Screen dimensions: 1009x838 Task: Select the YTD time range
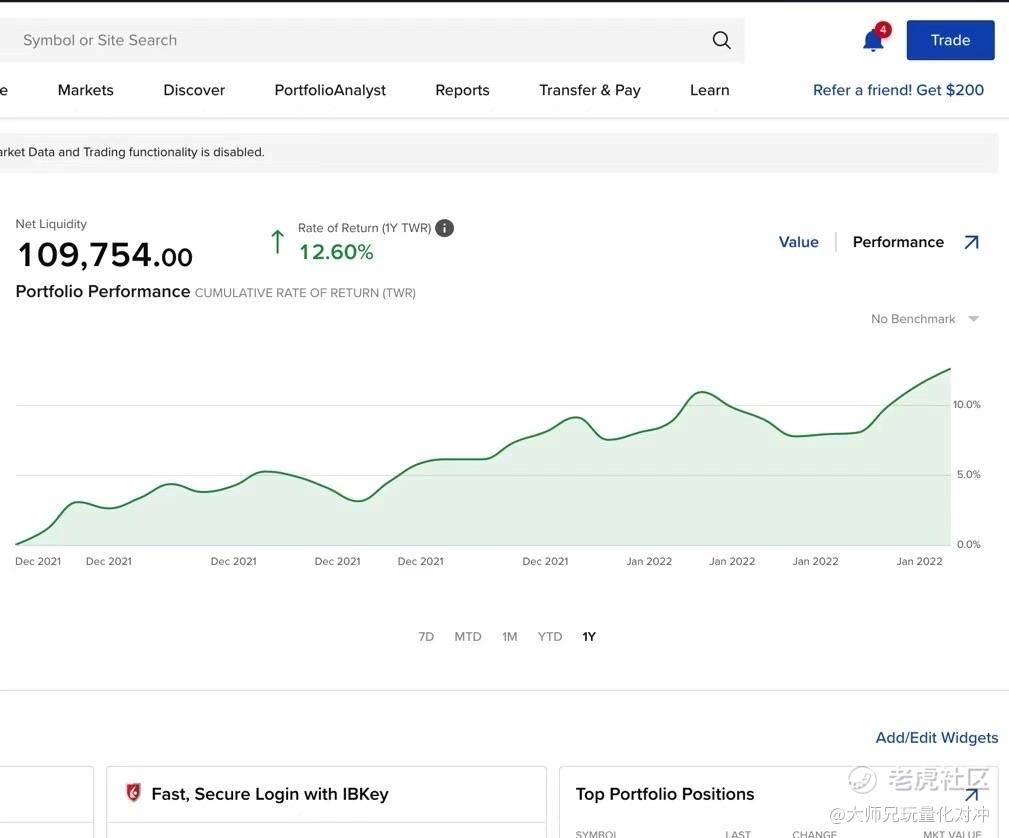(550, 637)
